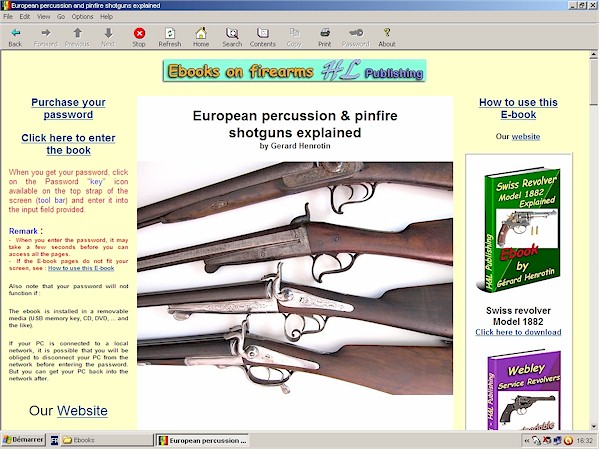
Task: Open About with the question mark icon
Action: [x=387, y=33]
